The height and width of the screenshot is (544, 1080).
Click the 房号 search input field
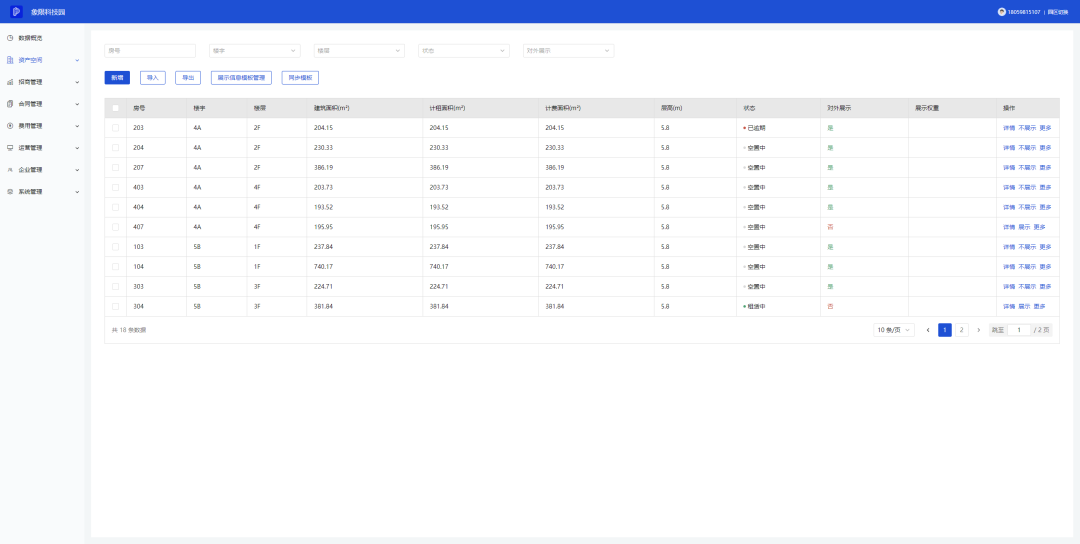[150, 50]
